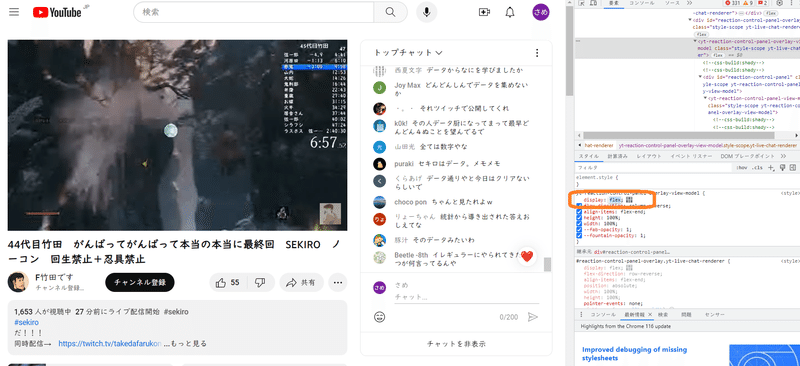This screenshot has height=366, width=800.
Task: Open the video more actions ellipsis button
Action: [338, 282]
